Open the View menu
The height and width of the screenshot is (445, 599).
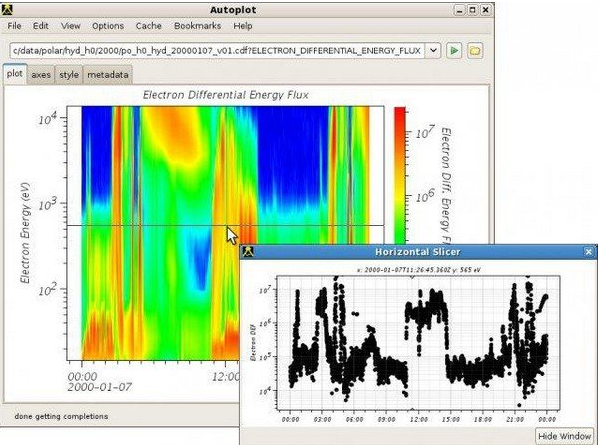pos(71,26)
